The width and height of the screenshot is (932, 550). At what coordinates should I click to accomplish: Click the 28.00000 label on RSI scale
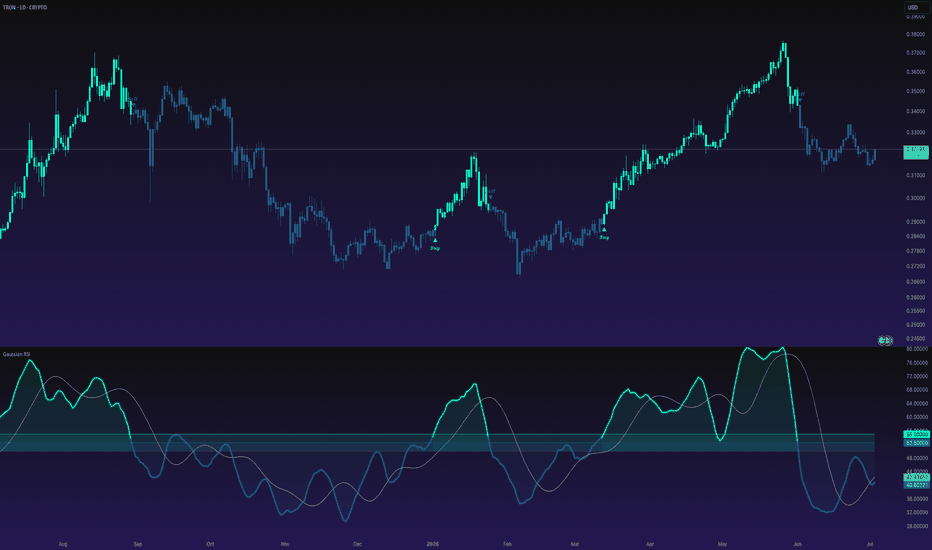tap(917, 526)
